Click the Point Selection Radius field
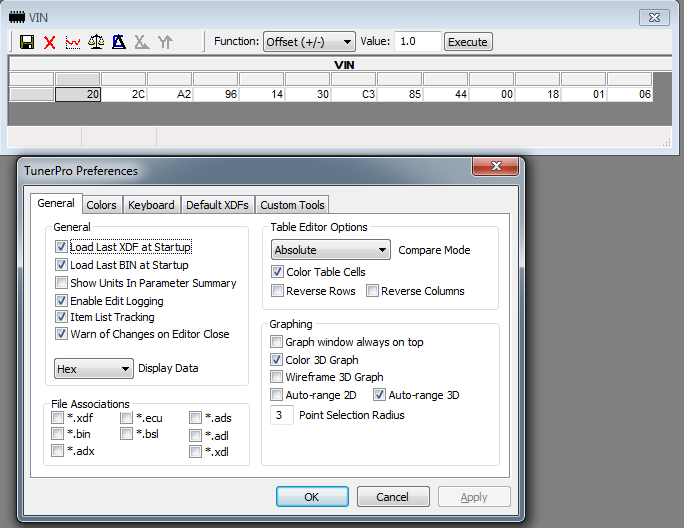 coord(281,415)
